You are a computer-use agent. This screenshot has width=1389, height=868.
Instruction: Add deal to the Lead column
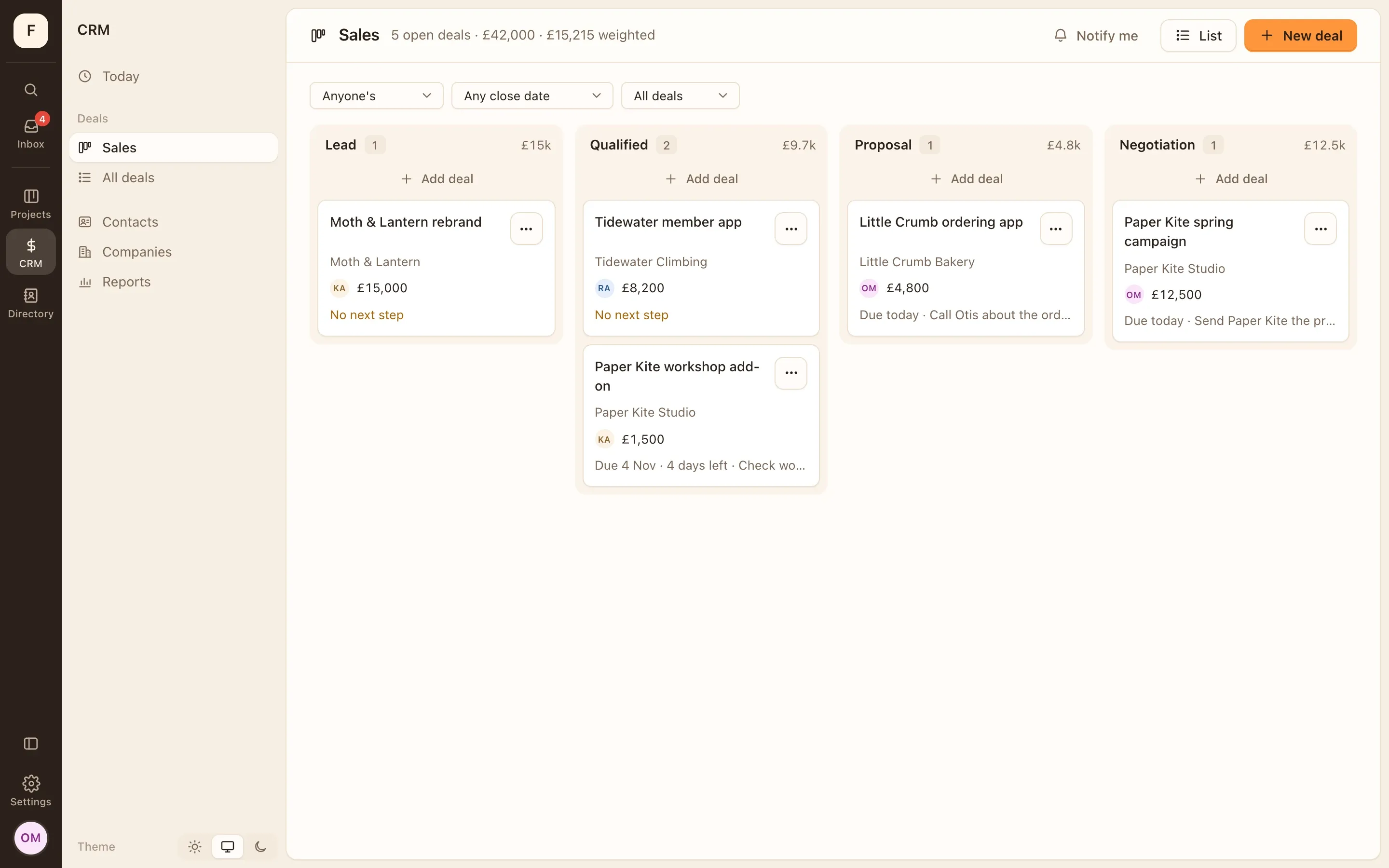click(x=436, y=178)
